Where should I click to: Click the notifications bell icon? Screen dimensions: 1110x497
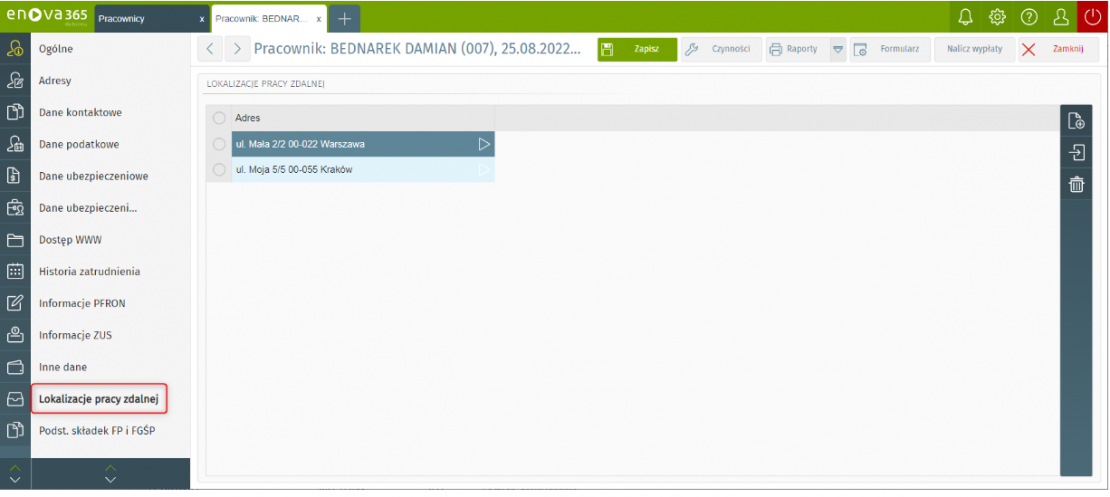tap(965, 17)
